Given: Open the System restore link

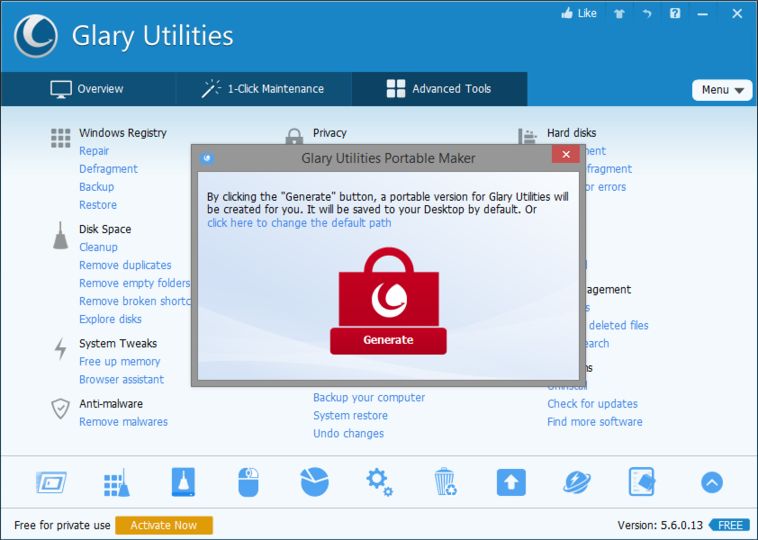Looking at the screenshot, I should pyautogui.click(x=350, y=415).
